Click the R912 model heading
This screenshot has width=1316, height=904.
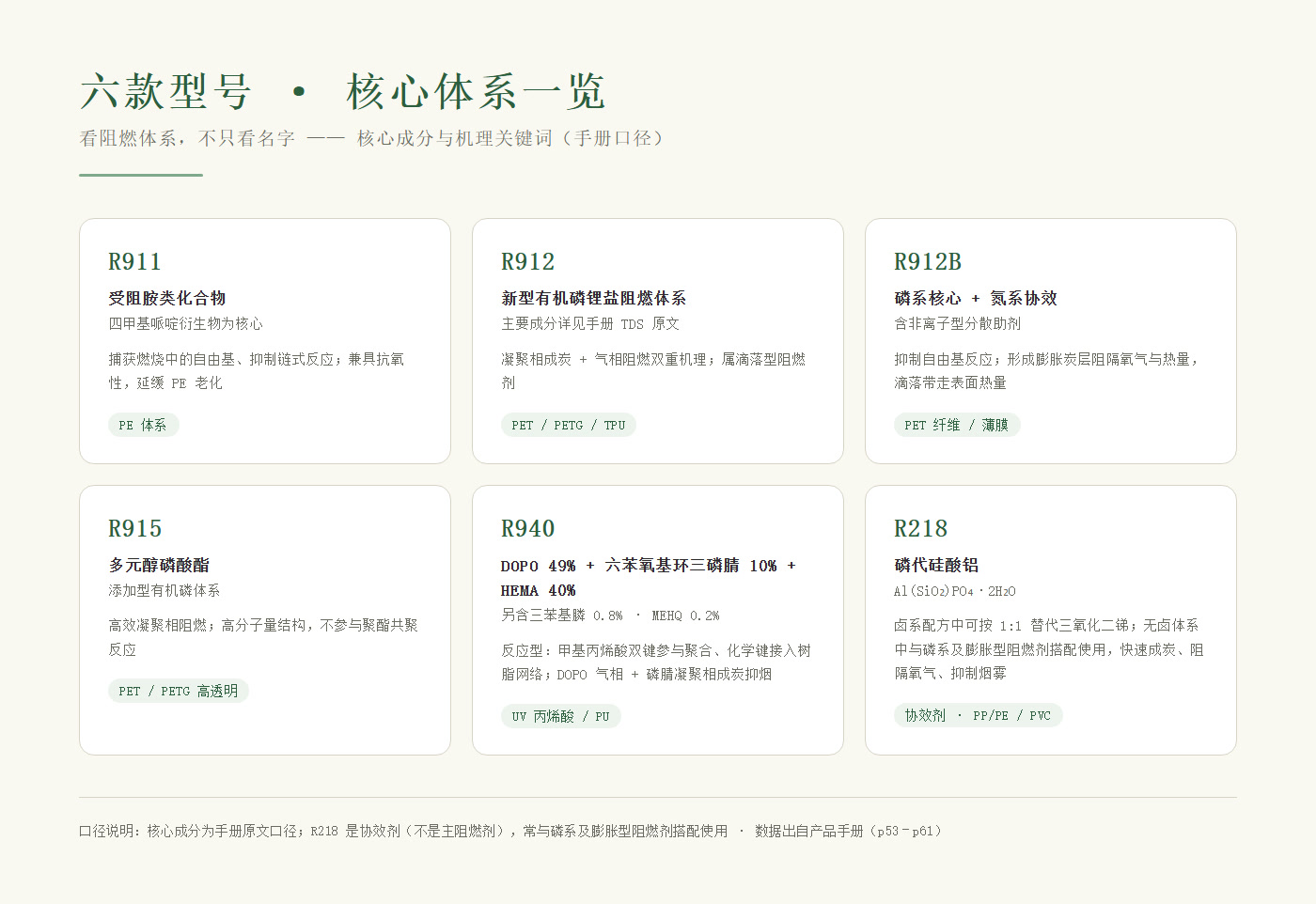tap(527, 261)
